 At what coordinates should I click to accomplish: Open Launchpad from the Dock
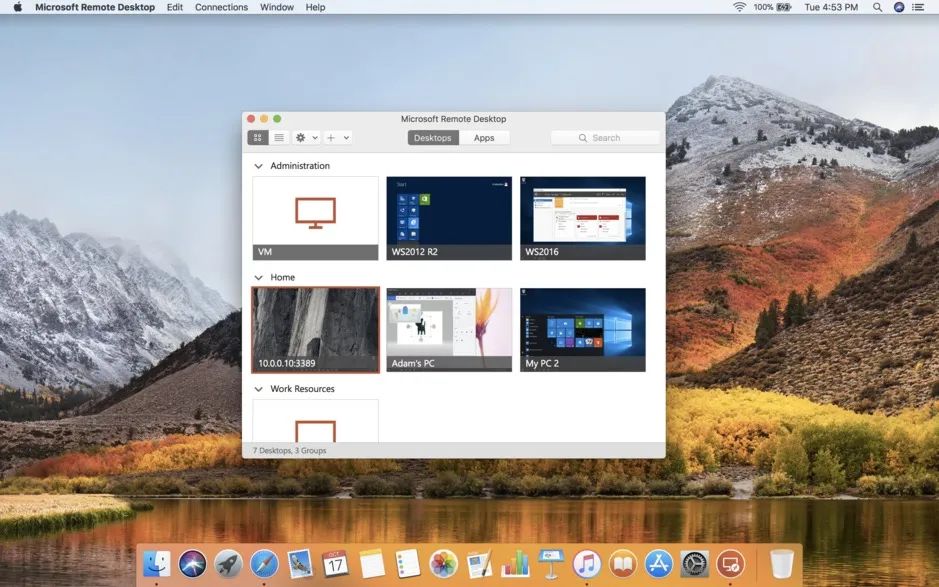pyautogui.click(x=228, y=564)
